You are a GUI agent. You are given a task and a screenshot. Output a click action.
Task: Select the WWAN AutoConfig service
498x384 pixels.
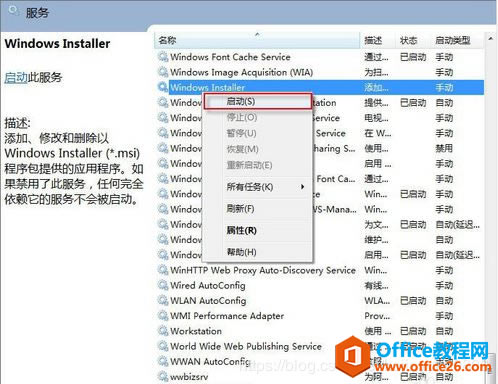(x=210, y=361)
